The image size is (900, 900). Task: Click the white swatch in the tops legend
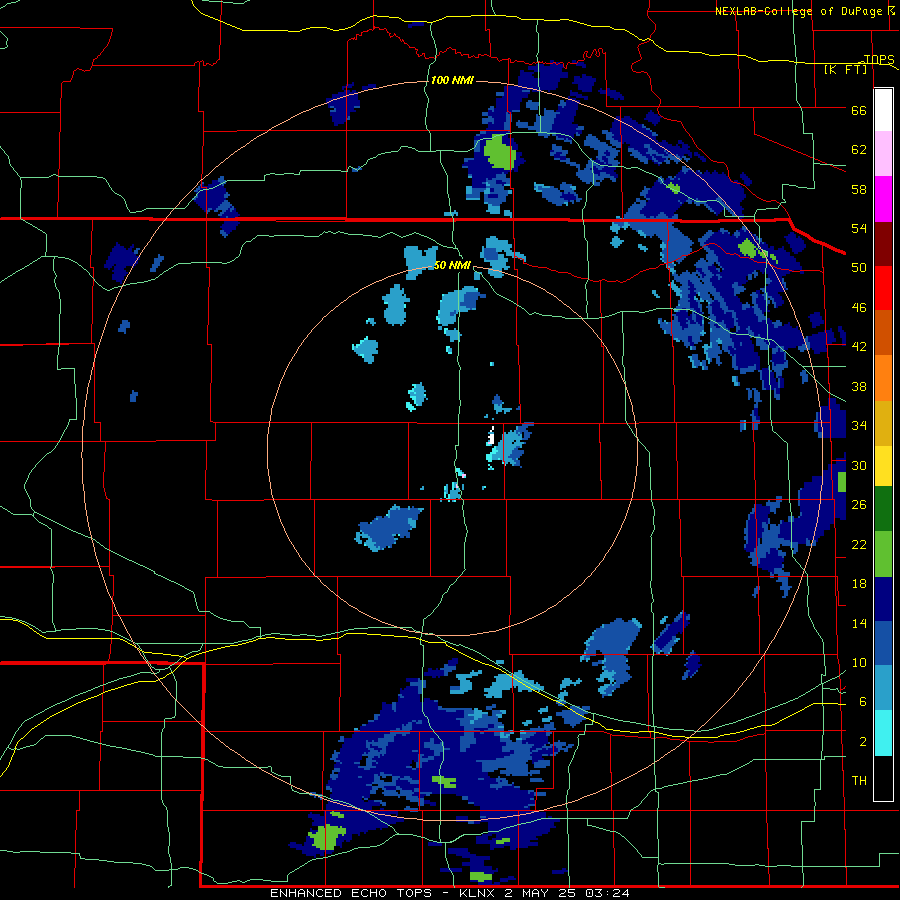coord(883,110)
